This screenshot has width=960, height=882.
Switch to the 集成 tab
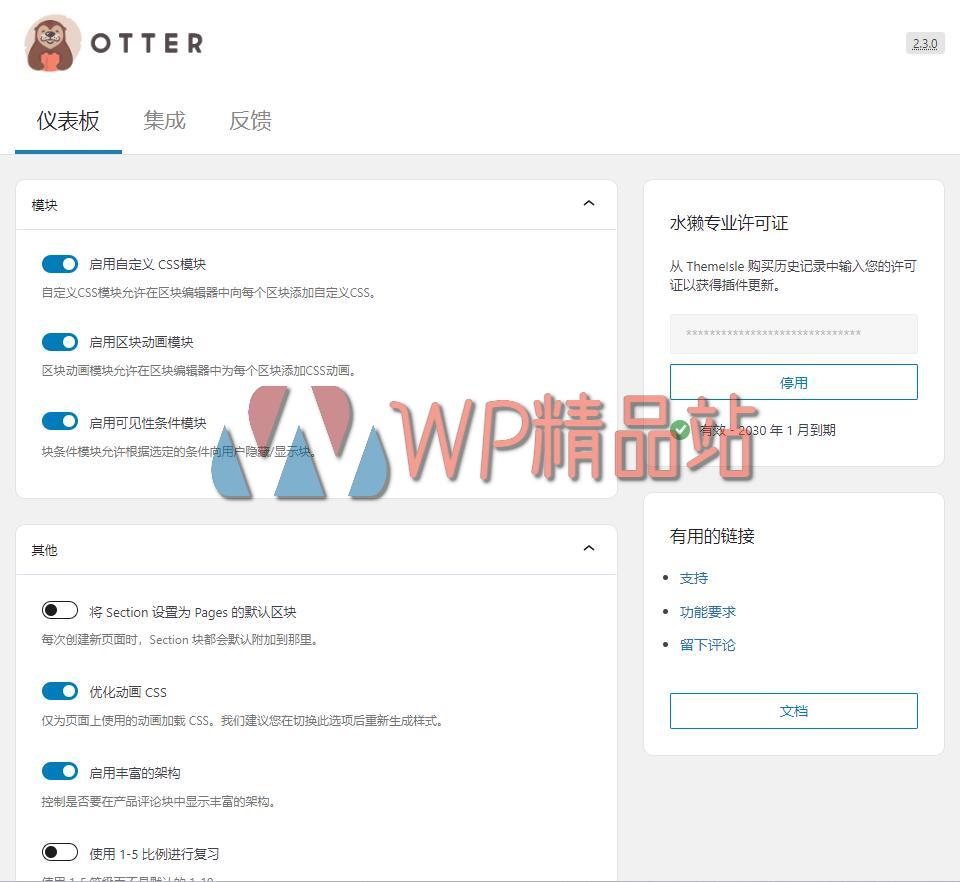[x=163, y=120]
